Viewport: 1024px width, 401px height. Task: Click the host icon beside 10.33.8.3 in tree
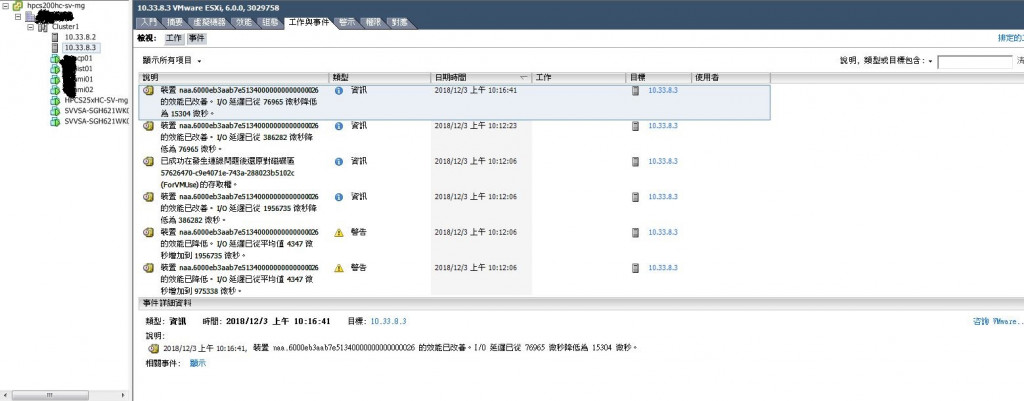[x=55, y=48]
